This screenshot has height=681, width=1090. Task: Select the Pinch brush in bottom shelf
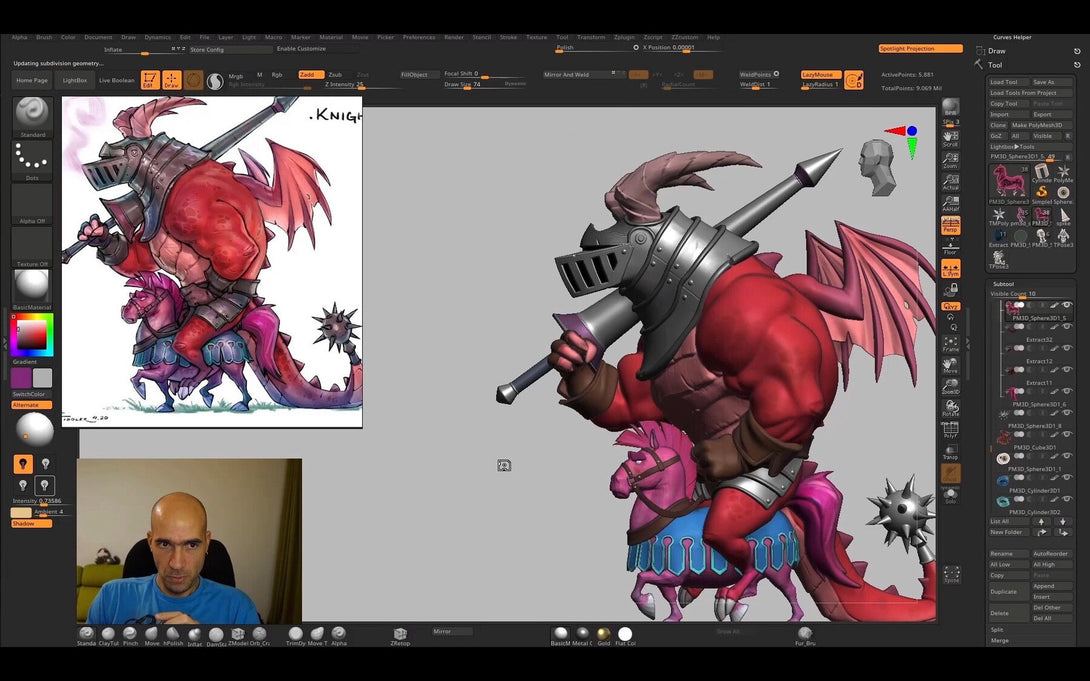(130, 636)
